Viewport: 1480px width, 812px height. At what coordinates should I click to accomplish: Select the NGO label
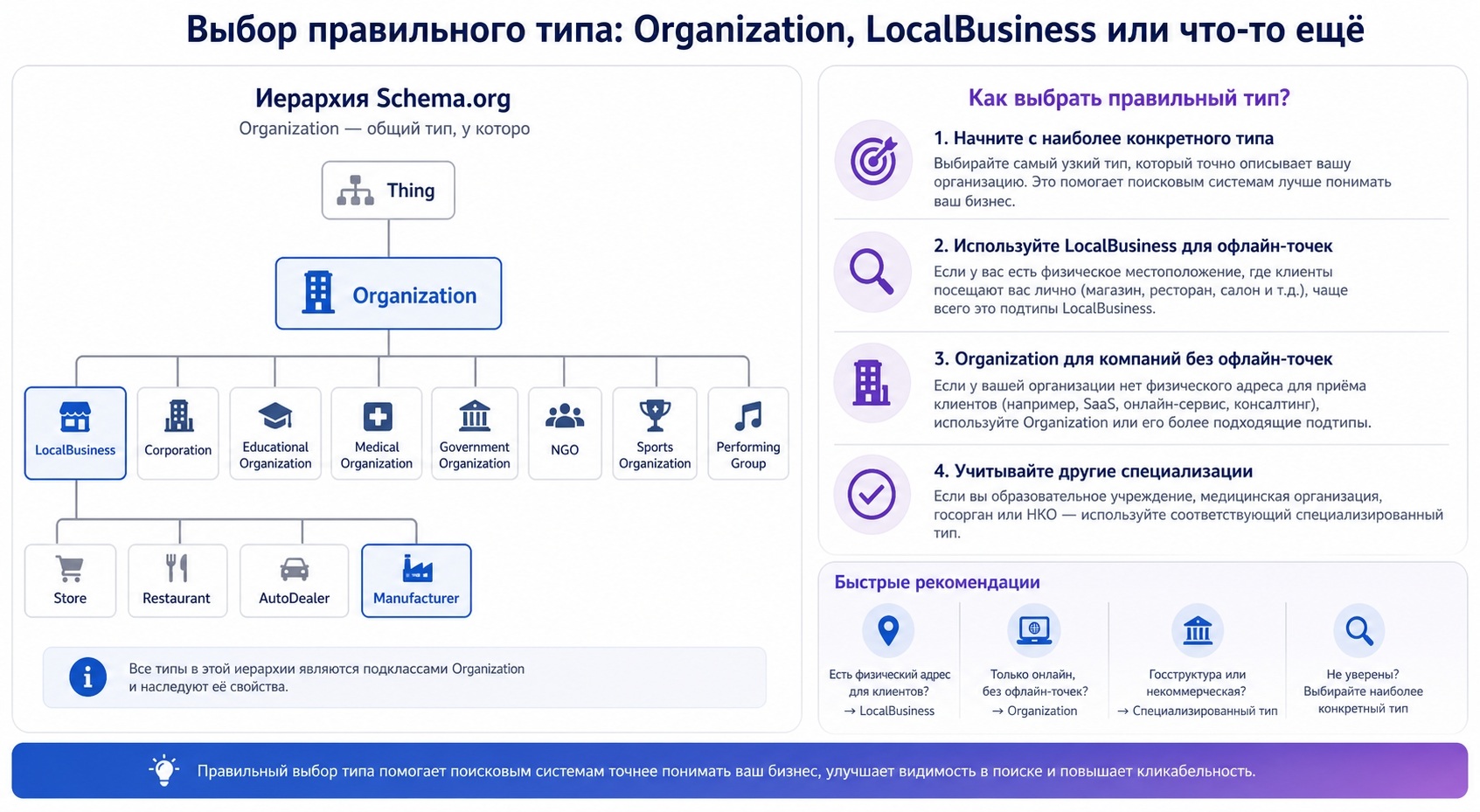565,450
